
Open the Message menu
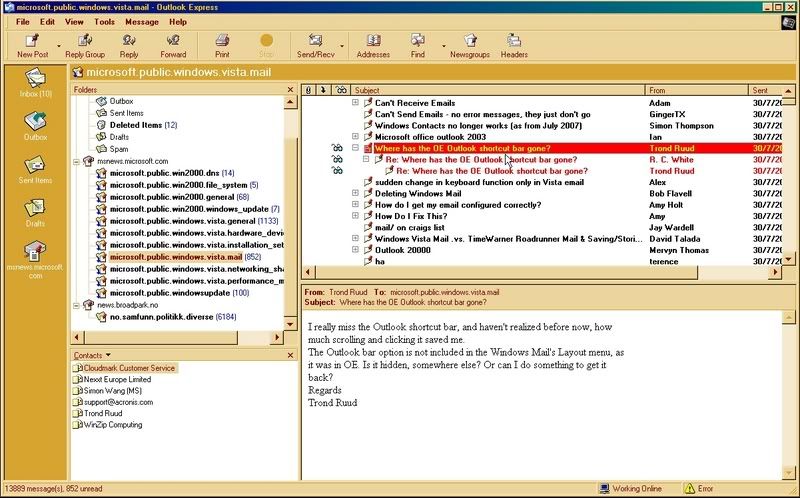coord(142,22)
